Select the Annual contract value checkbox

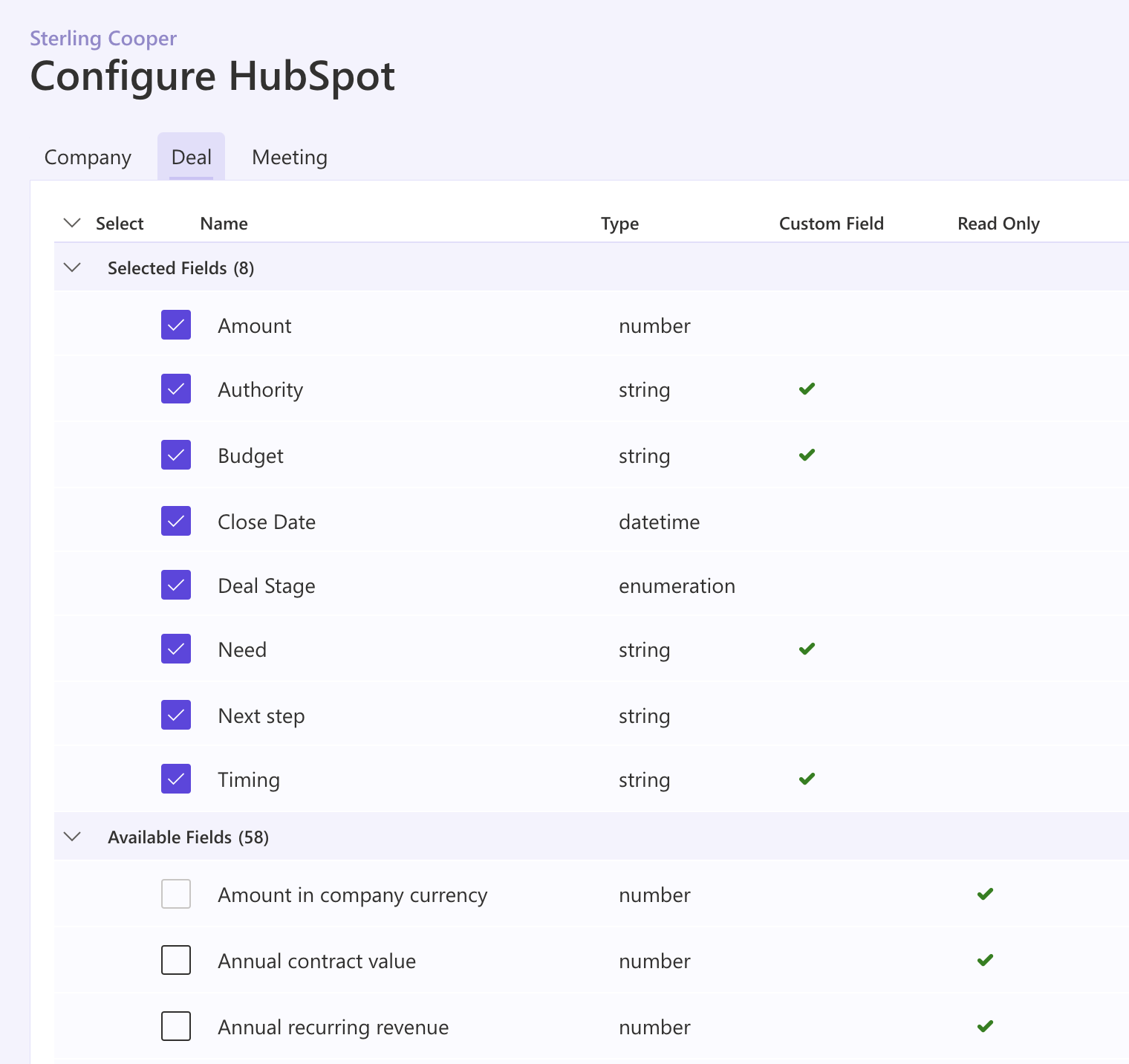[x=176, y=960]
